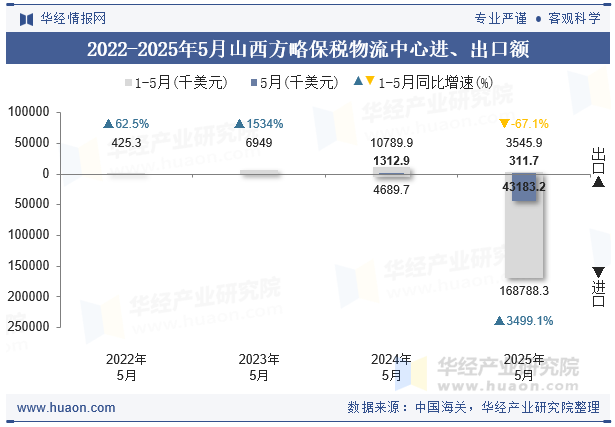Click the 出口 side label

pyautogui.click(x=599, y=161)
